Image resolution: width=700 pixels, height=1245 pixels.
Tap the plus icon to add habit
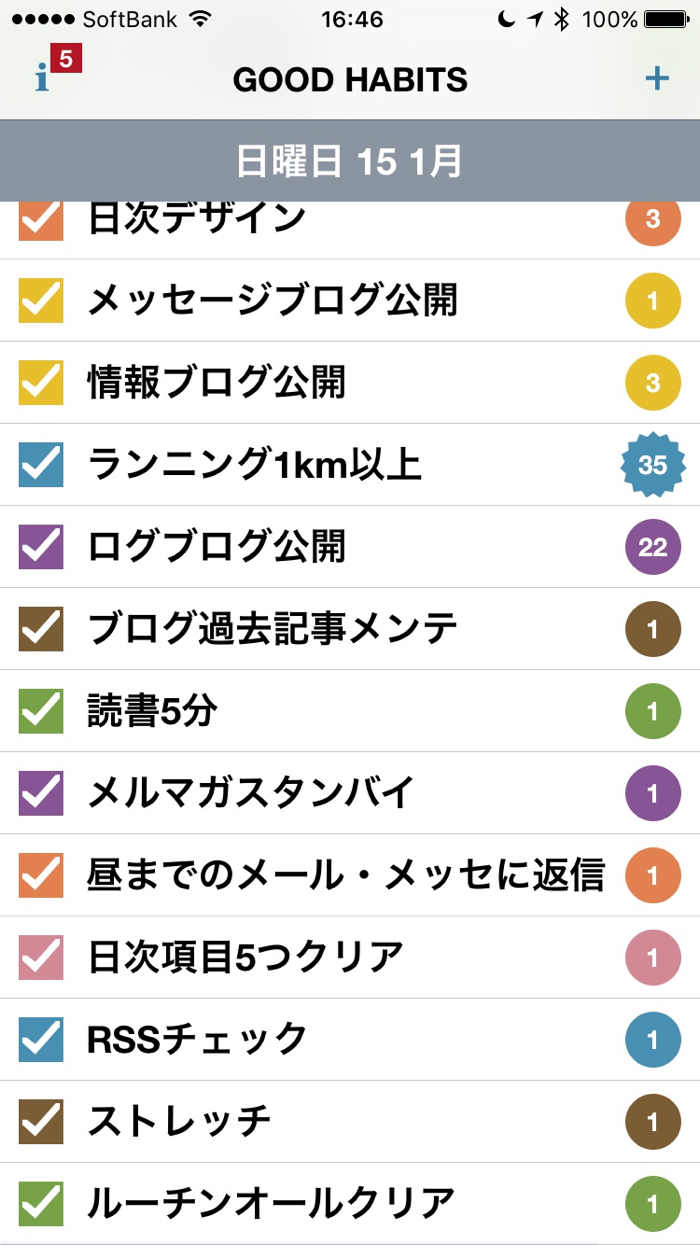click(x=657, y=79)
